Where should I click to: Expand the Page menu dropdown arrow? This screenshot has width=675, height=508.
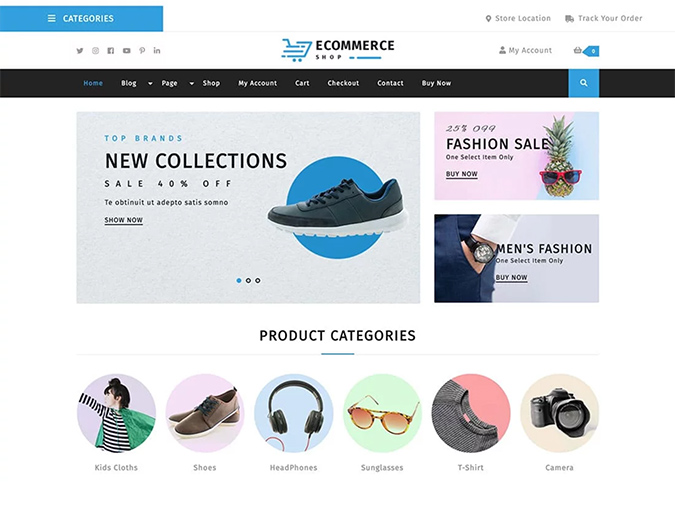pos(192,84)
